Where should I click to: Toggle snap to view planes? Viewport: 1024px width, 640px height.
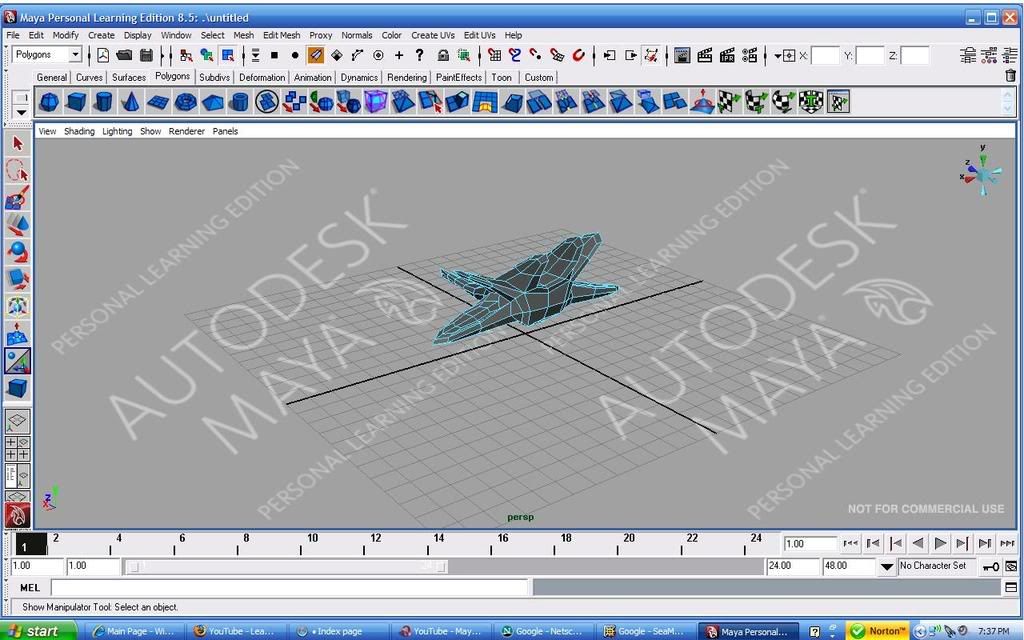(557, 56)
